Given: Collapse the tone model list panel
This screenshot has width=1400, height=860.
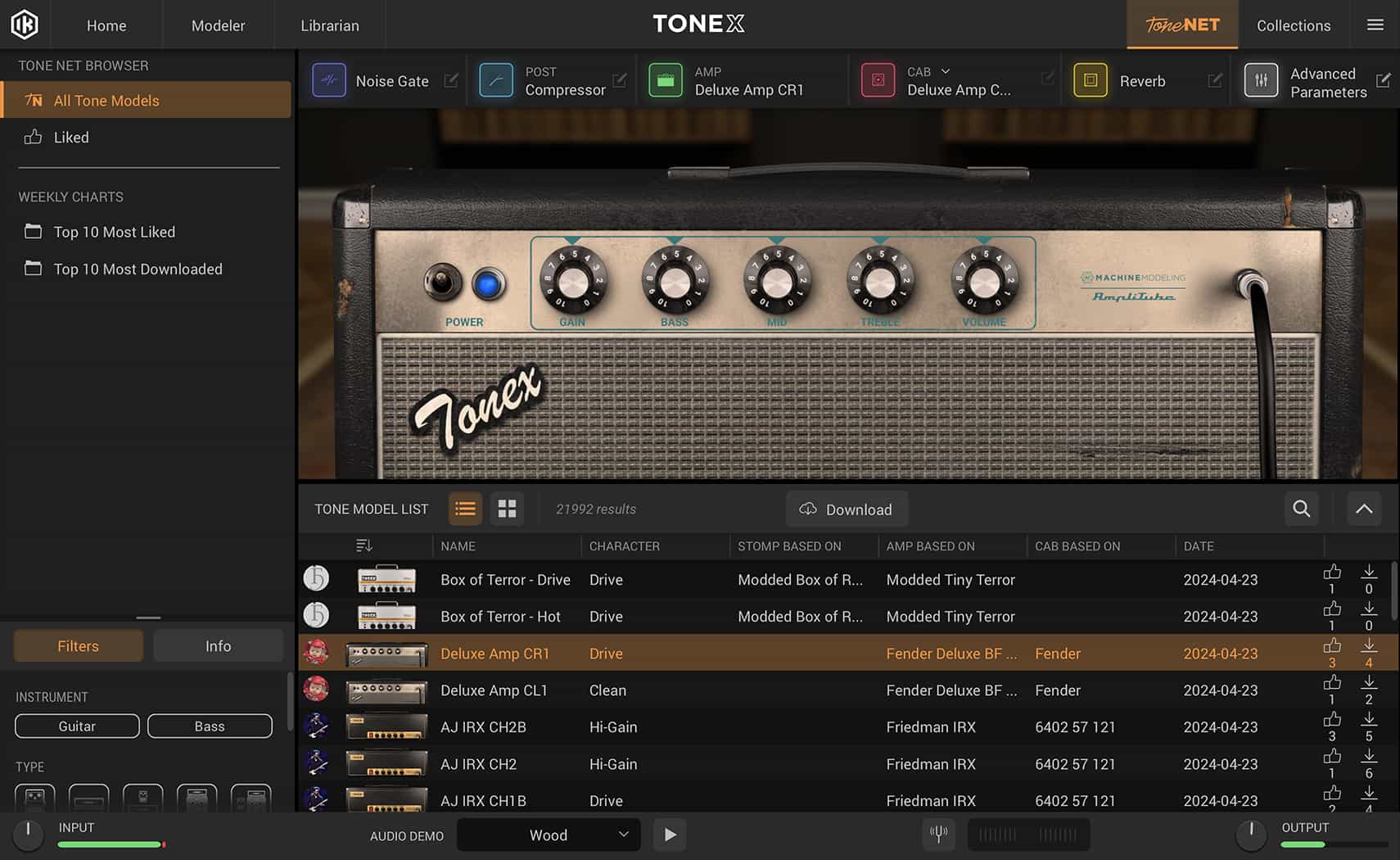Looking at the screenshot, I should (x=1364, y=509).
